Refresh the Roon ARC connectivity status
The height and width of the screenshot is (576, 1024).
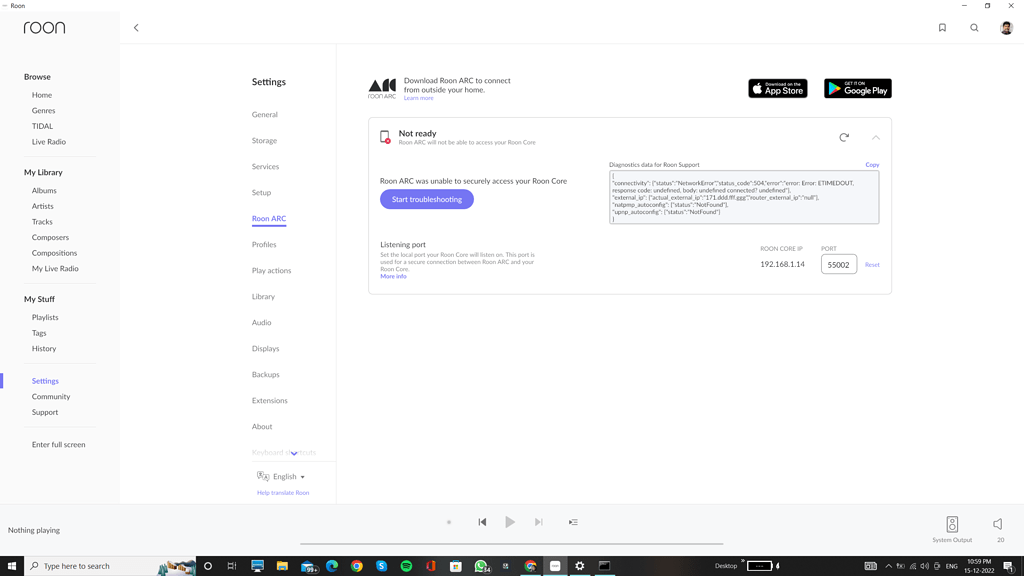pos(843,137)
